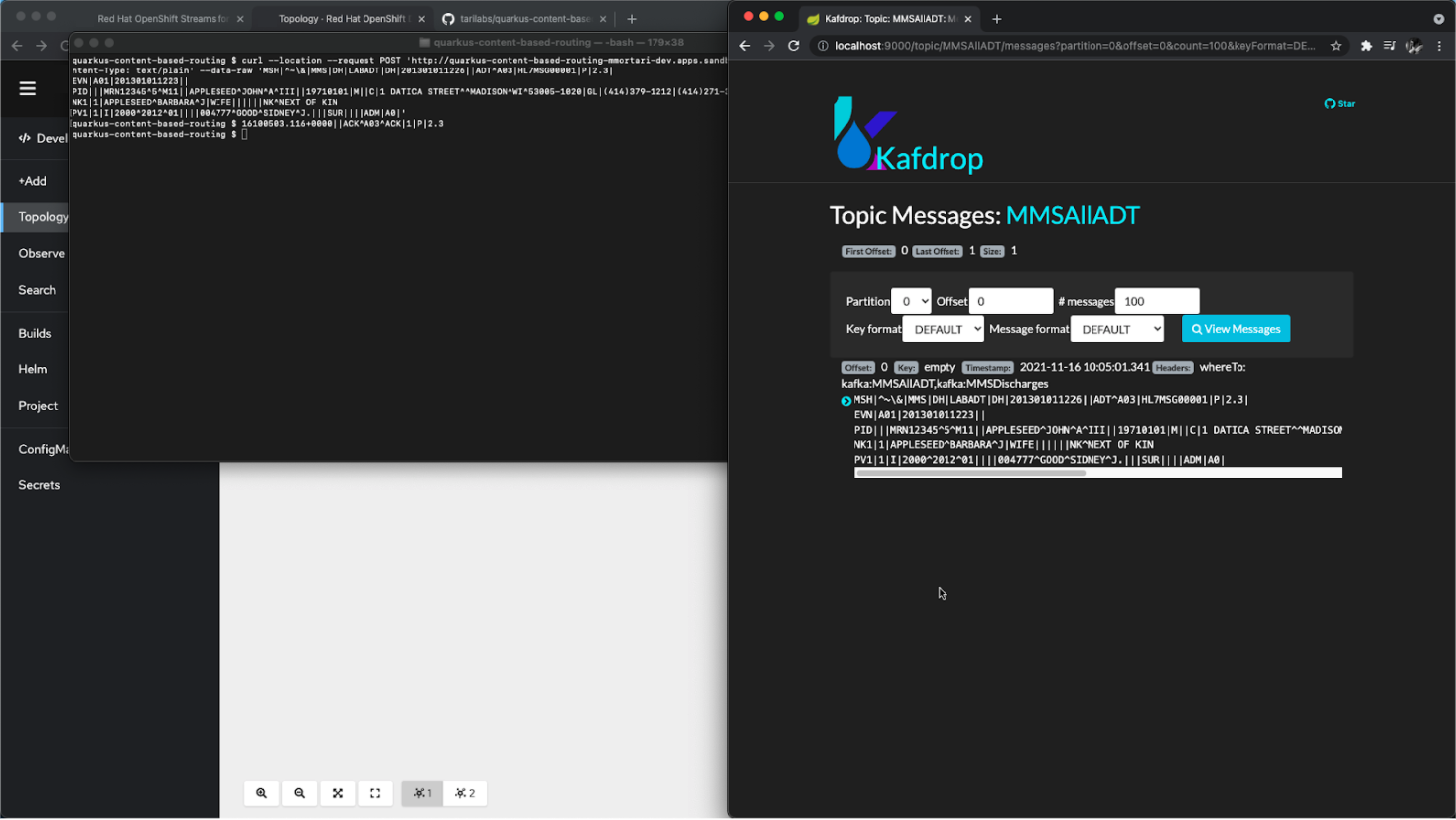The image size is (1456, 820).
Task: Bookmark the Kafdrop page with the star
Action: click(x=1335, y=45)
